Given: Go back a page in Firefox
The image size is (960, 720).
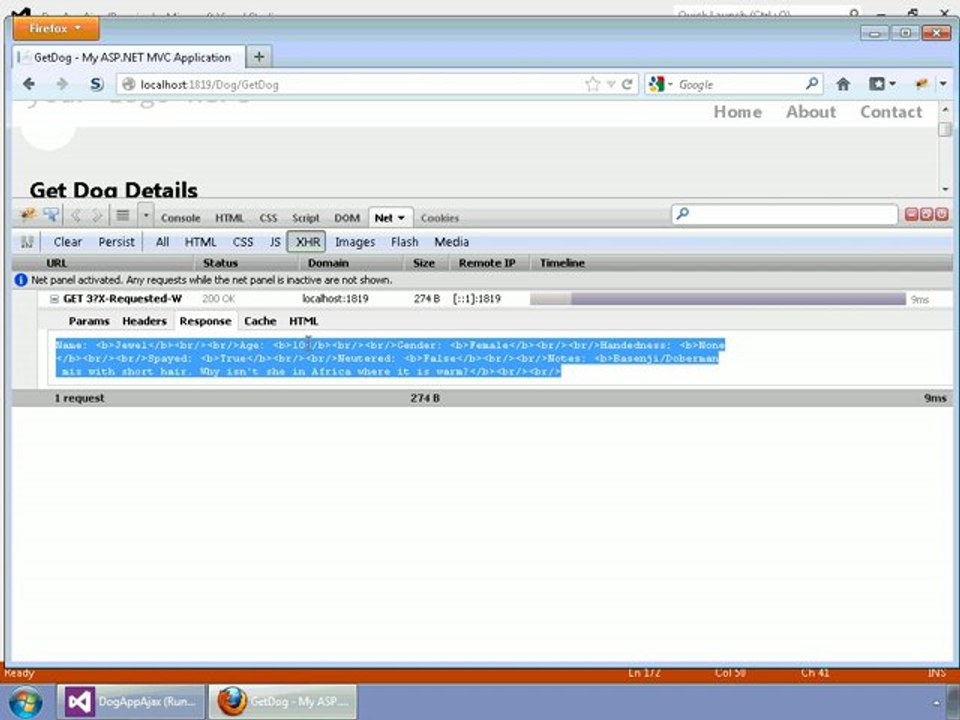Looking at the screenshot, I should pyautogui.click(x=28, y=84).
